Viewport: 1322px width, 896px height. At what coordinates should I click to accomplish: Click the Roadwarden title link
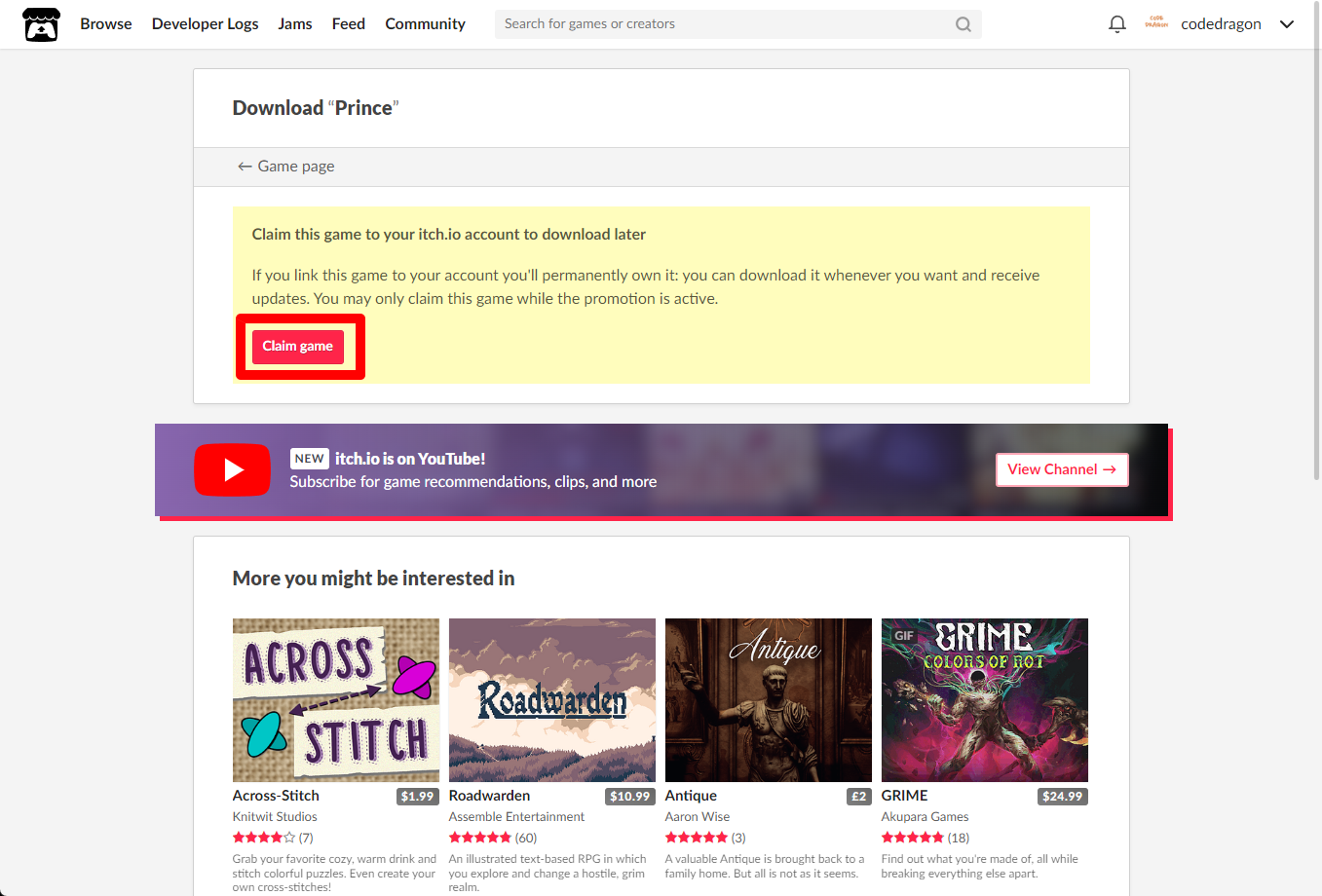(x=489, y=796)
